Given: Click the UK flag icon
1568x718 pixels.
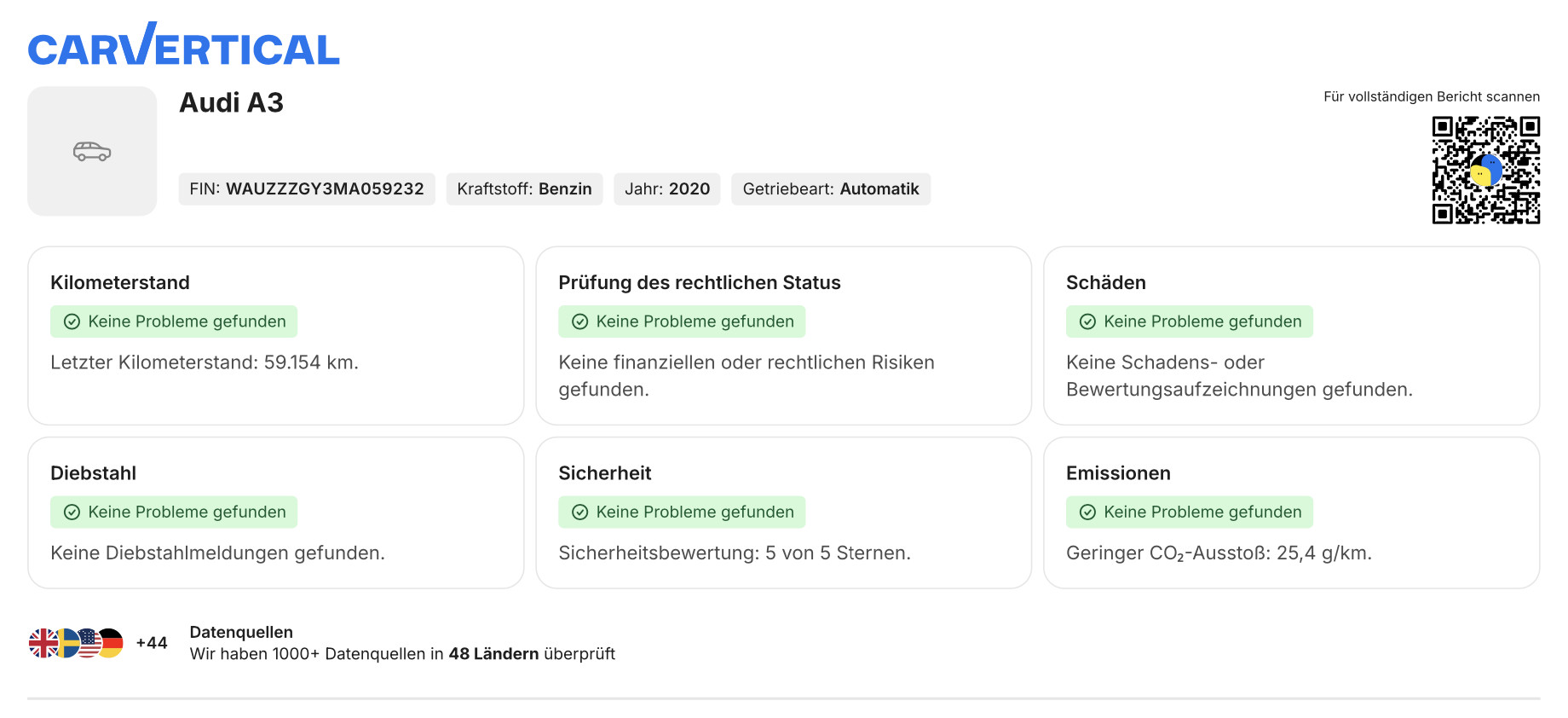Looking at the screenshot, I should point(43,643).
